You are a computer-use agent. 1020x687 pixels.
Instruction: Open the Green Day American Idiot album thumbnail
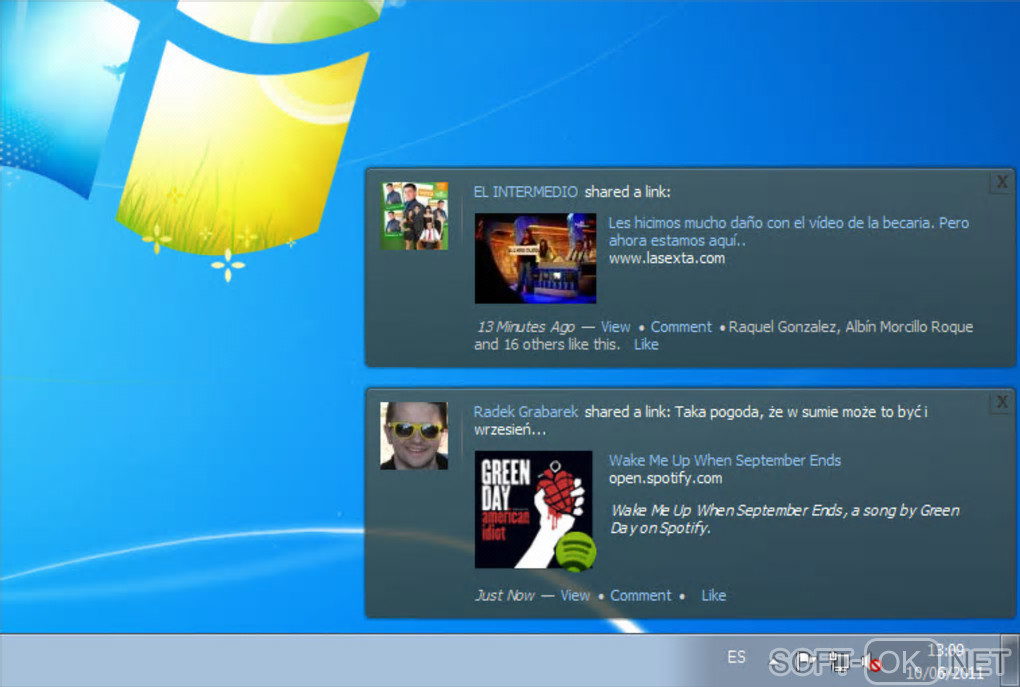pos(534,510)
